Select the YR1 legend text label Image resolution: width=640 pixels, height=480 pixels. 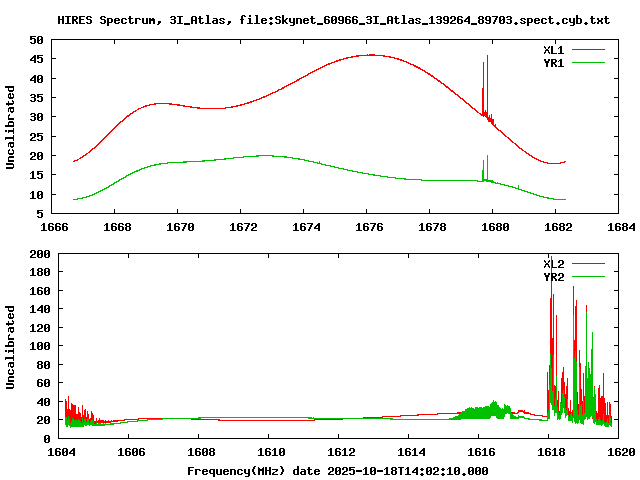coord(553,62)
